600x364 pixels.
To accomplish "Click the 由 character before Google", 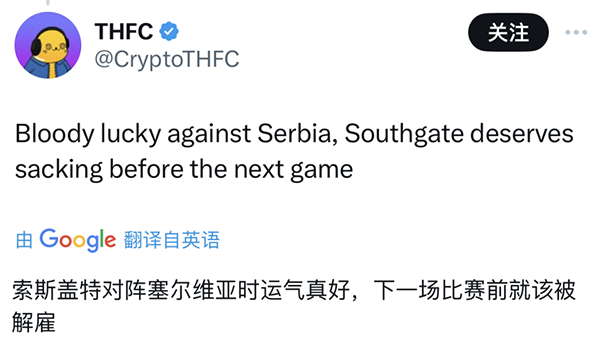I will click(x=24, y=241).
